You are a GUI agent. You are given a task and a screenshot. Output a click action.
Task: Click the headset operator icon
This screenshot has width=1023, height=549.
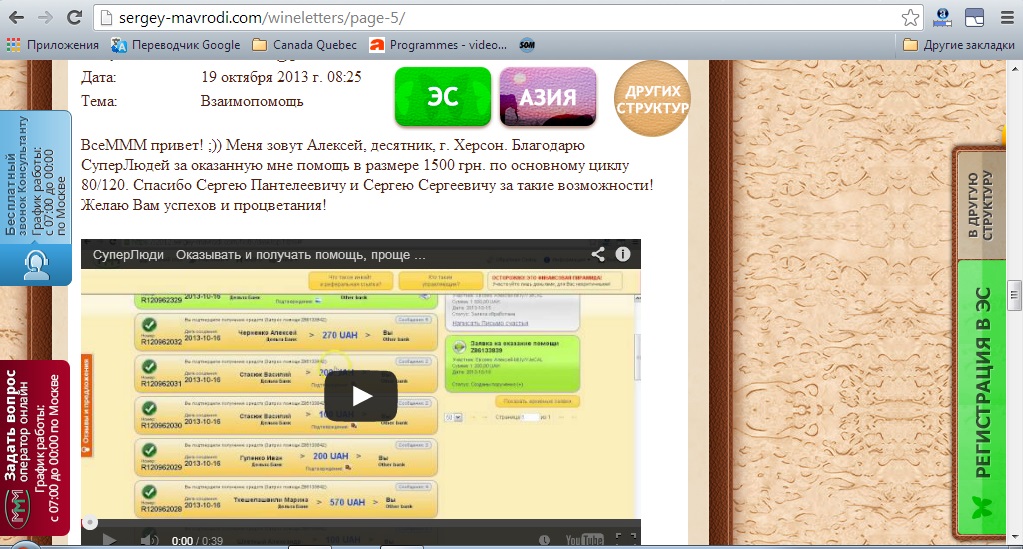36,266
